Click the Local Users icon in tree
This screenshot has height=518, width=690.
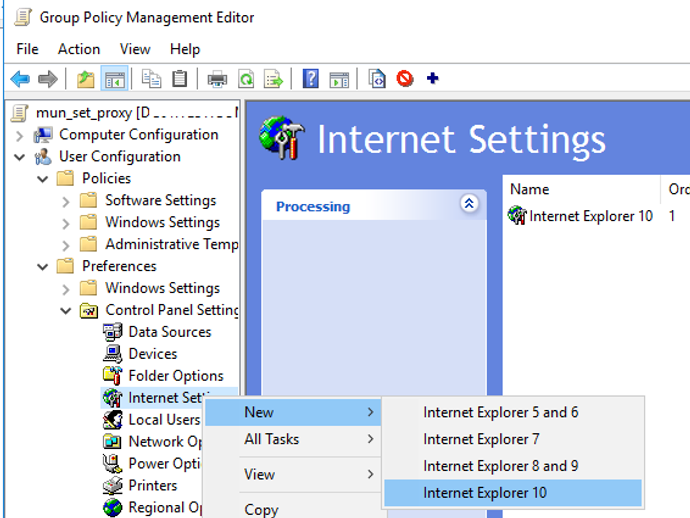coord(112,419)
